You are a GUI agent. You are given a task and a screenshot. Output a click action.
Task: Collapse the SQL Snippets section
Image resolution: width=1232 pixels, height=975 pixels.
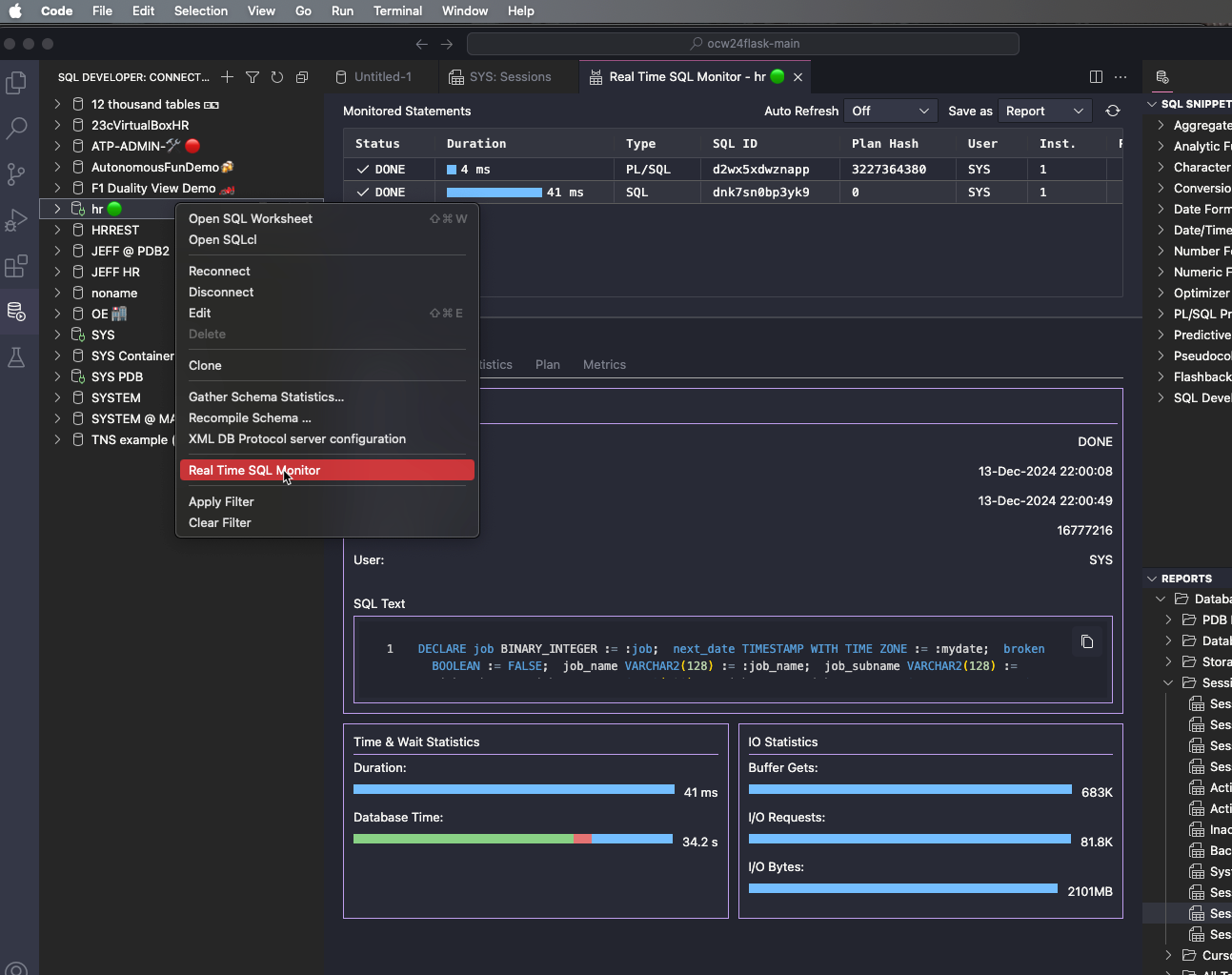click(x=1152, y=104)
